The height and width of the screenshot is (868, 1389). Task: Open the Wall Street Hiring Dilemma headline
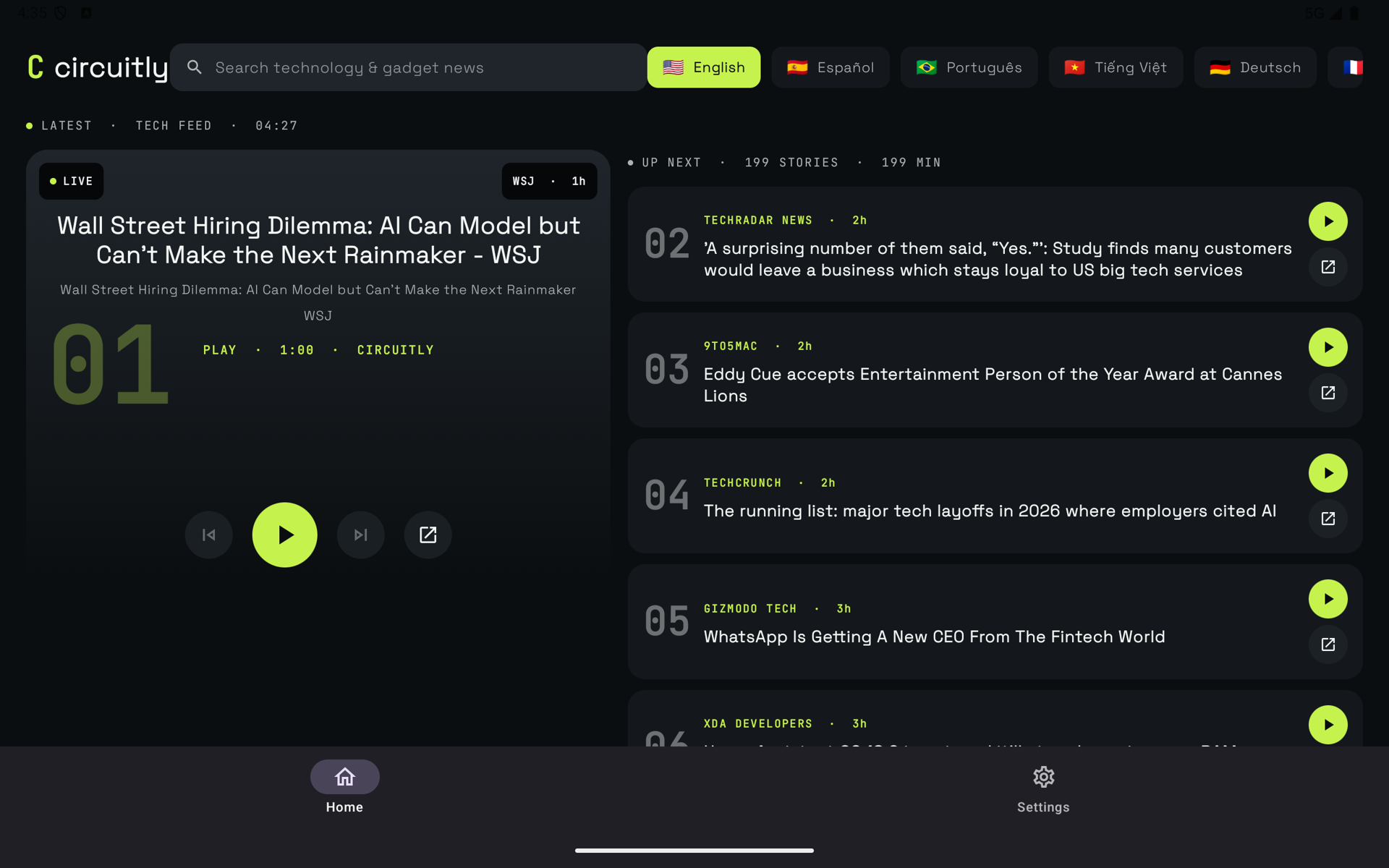318,240
